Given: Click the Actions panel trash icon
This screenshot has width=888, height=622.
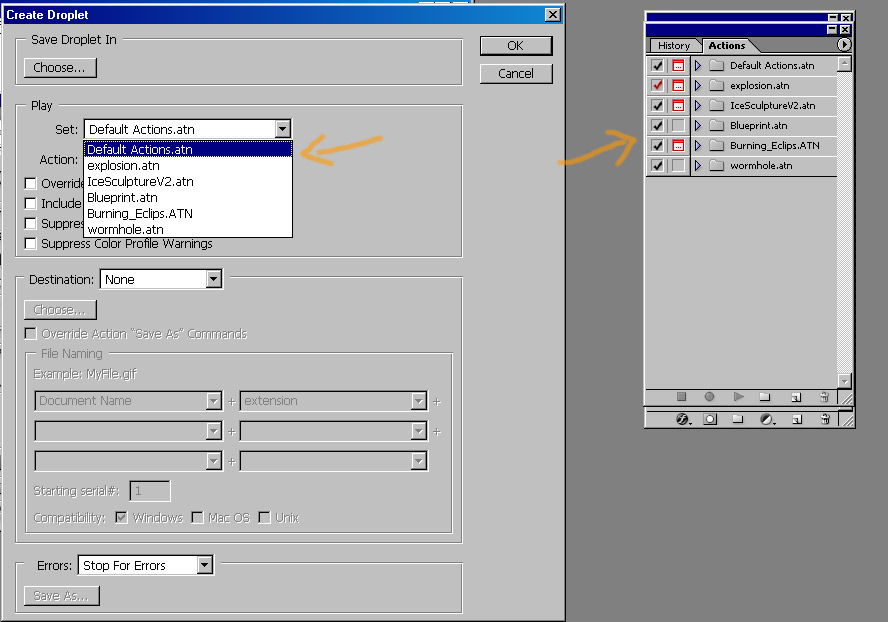Looking at the screenshot, I should tap(824, 397).
